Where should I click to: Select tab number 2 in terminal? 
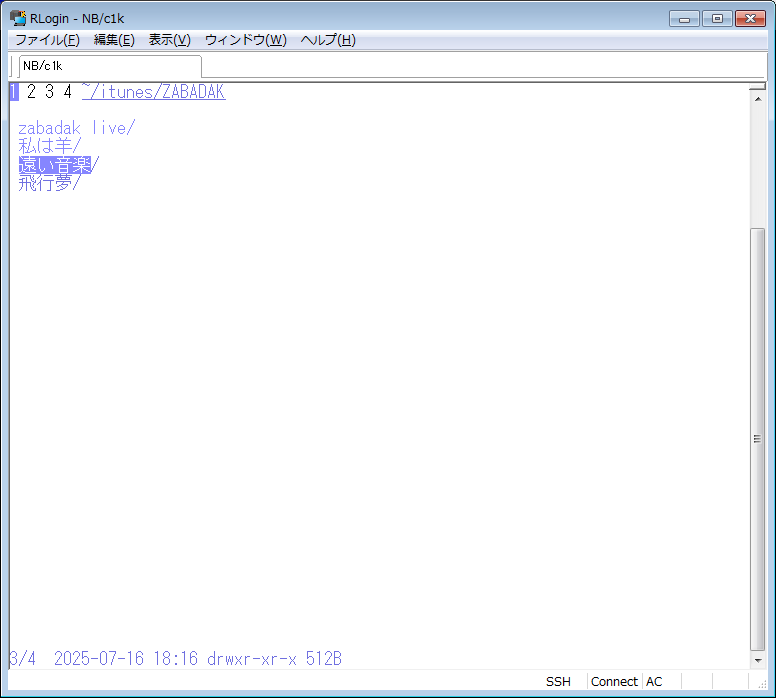click(x=32, y=92)
